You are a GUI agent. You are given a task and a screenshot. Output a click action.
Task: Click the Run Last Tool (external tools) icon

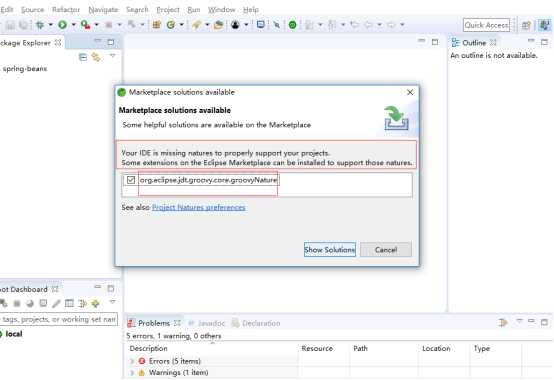[x=85, y=25]
